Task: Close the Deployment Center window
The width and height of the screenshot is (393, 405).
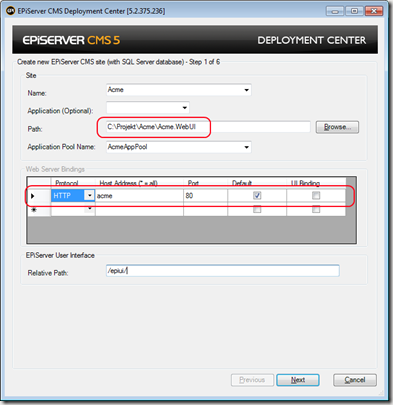Action: [x=374, y=11]
